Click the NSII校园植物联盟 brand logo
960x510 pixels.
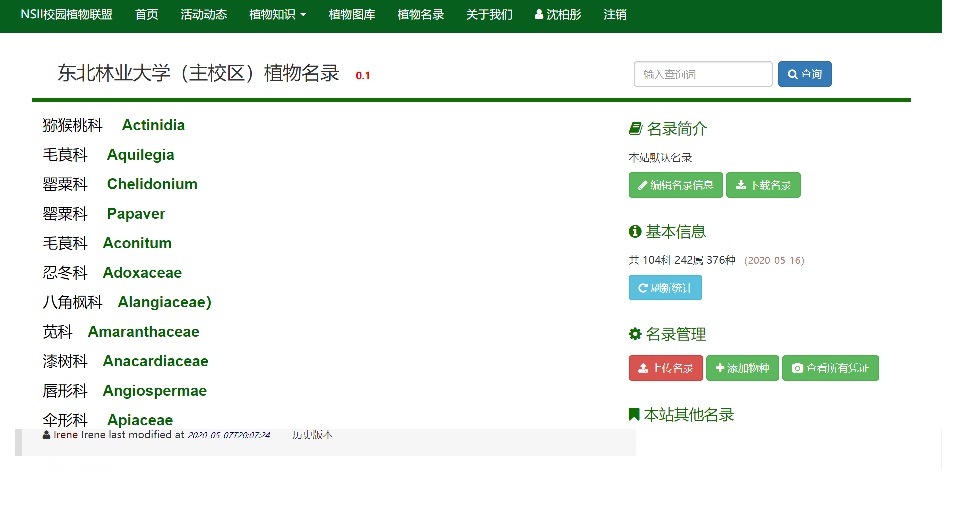pyautogui.click(x=66, y=15)
